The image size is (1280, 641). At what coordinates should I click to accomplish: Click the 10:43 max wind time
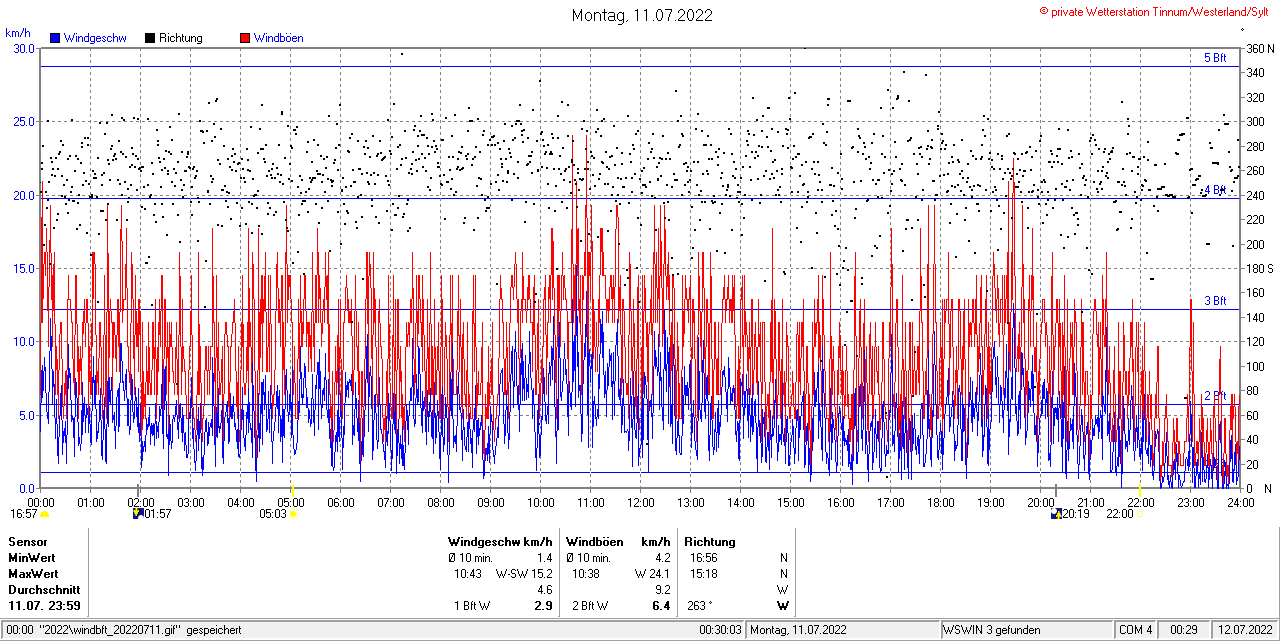[x=468, y=574]
